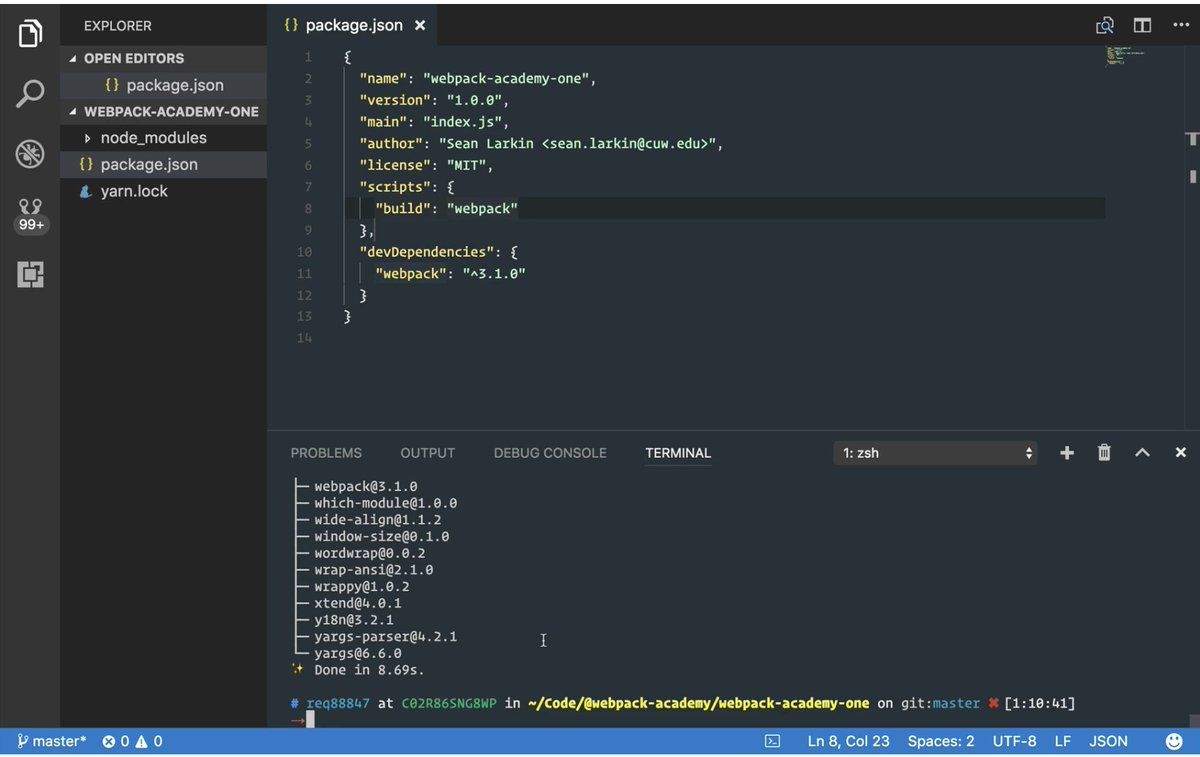Click the "scripts" key in editor

pyautogui.click(x=395, y=187)
